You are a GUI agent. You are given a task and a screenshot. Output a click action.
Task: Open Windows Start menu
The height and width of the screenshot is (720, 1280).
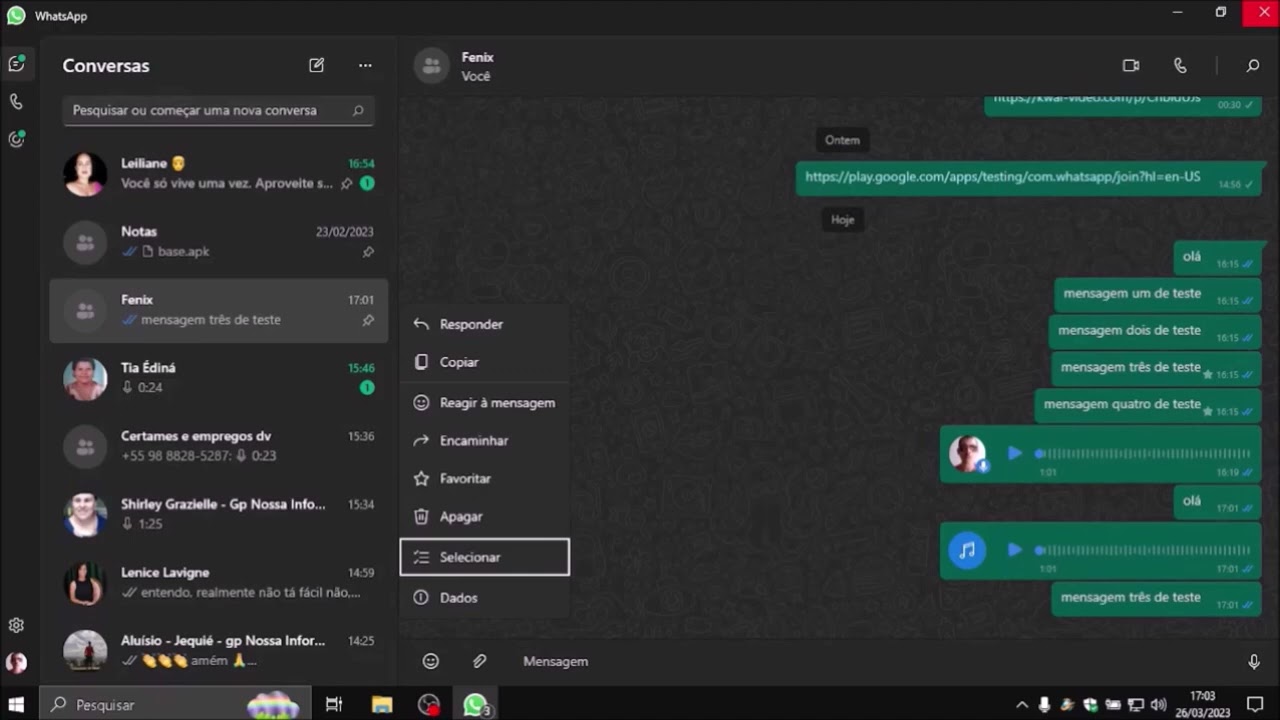click(16, 705)
